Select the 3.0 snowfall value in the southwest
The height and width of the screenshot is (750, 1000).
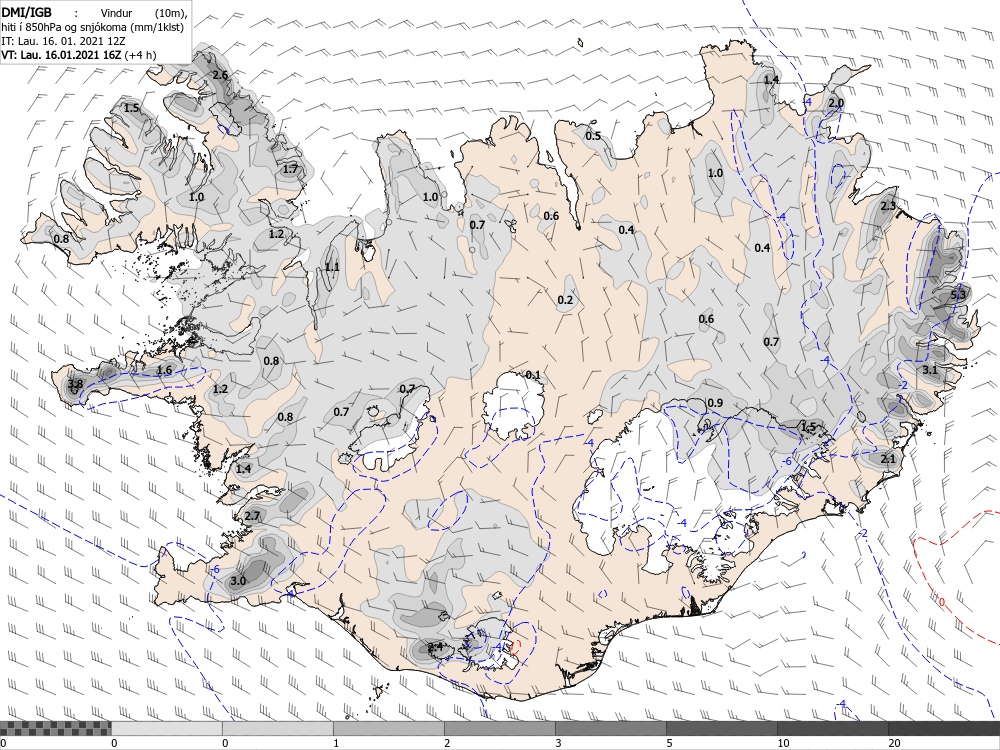pos(238,581)
